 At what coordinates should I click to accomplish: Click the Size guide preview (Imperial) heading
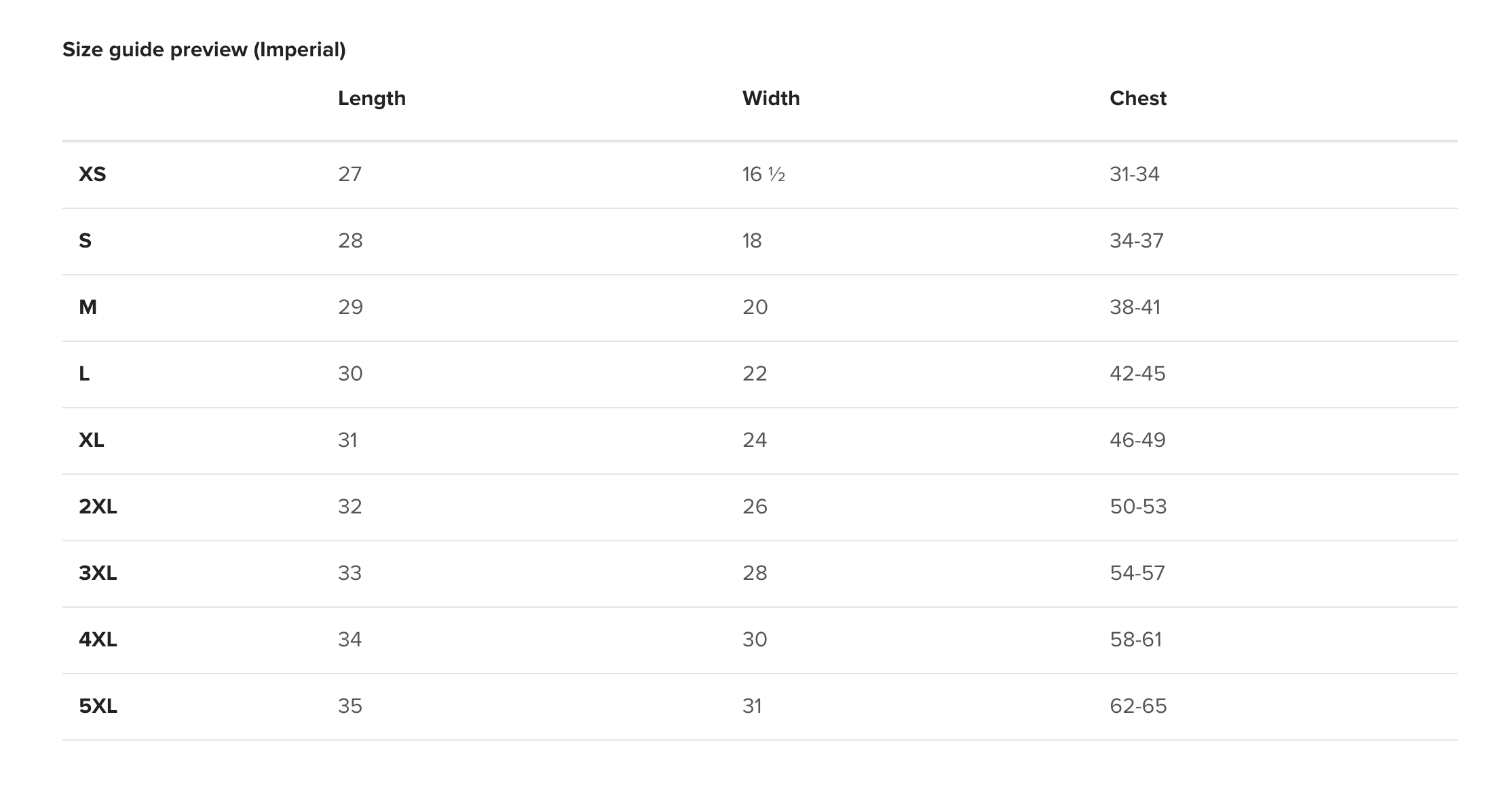pyautogui.click(x=204, y=50)
